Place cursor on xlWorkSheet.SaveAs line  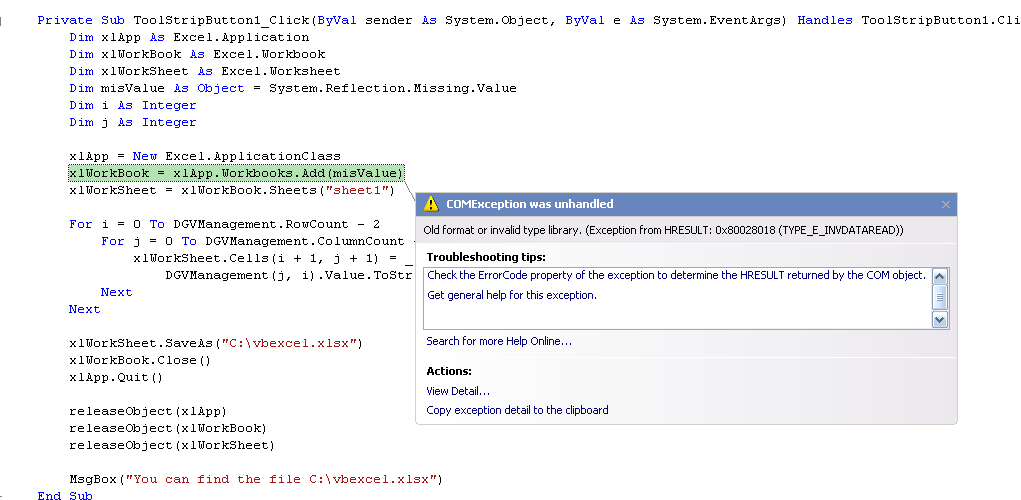(x=216, y=342)
